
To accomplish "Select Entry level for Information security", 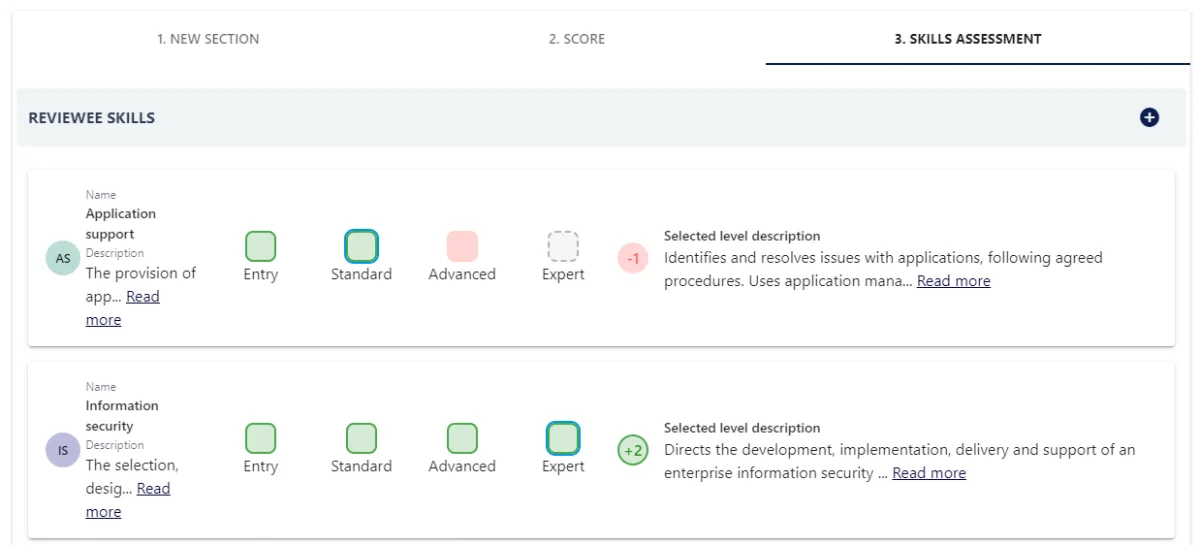I will click(x=261, y=438).
